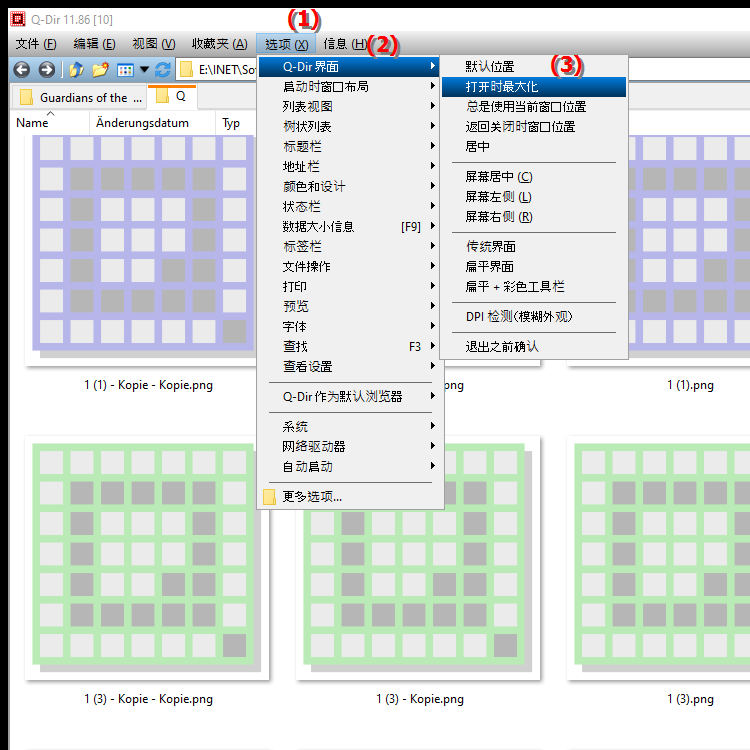
Task: Expand the 启动时窗口布局 submenu
Action: pos(350,86)
